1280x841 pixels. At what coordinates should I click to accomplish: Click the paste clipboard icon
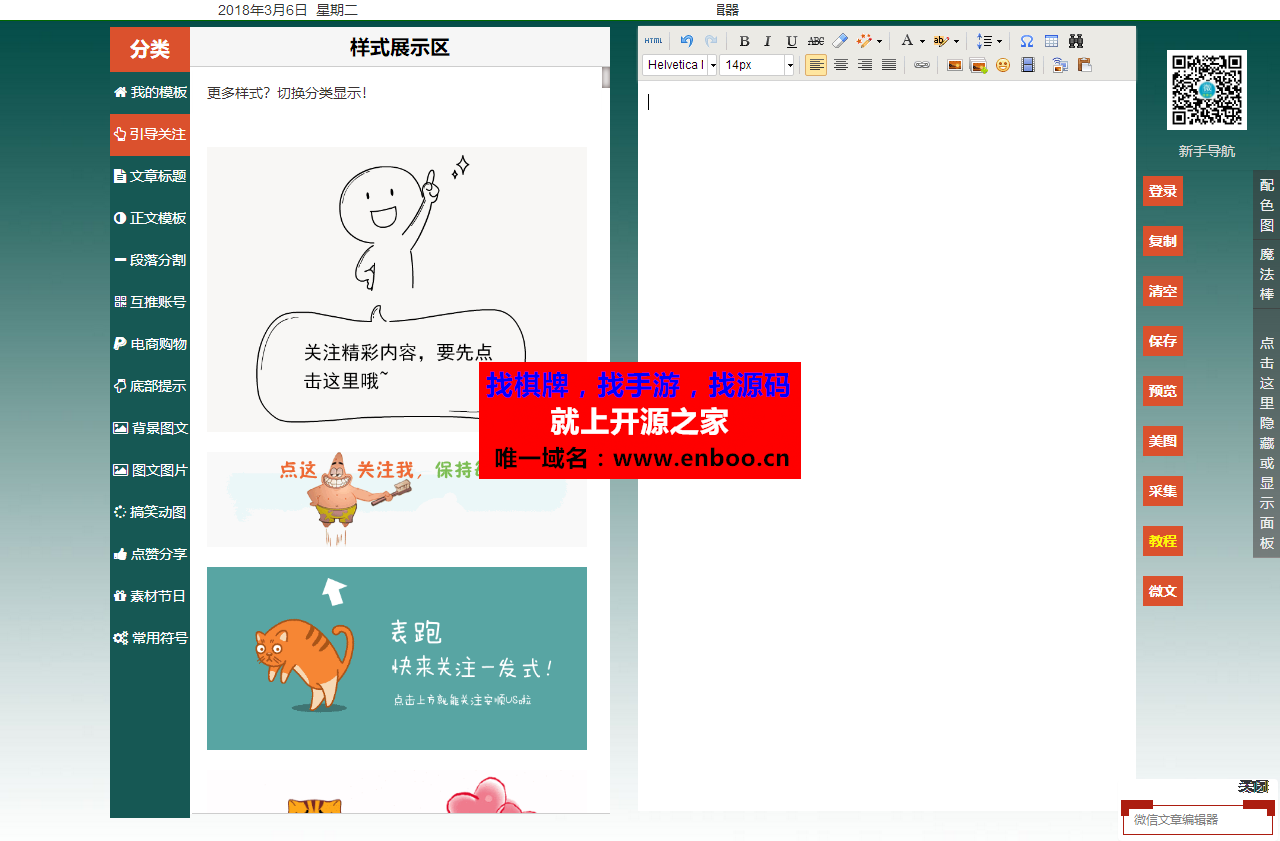point(1084,65)
